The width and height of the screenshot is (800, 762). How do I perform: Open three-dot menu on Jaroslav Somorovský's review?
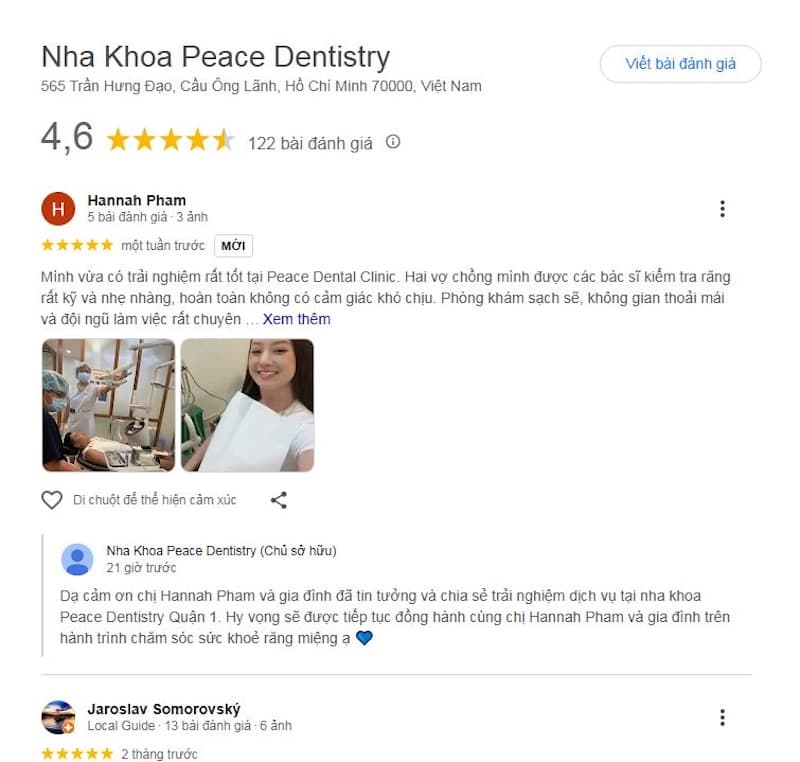722,717
